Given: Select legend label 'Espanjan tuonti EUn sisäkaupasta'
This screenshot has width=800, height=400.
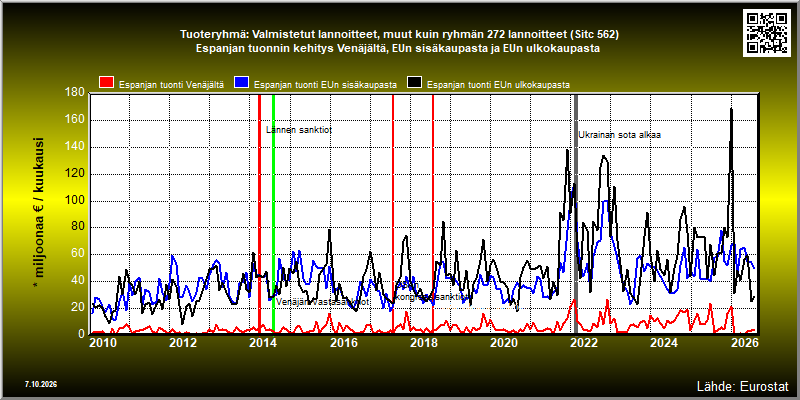Looking at the screenshot, I should click(x=325, y=85).
